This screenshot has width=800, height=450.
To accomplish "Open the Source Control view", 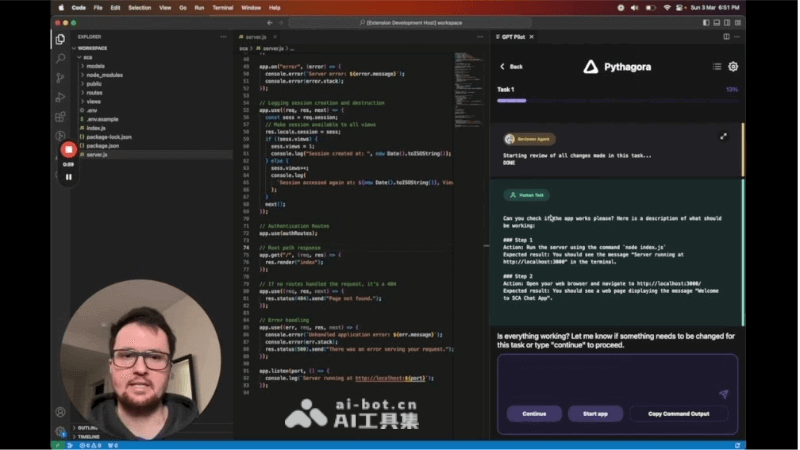I will (61, 79).
